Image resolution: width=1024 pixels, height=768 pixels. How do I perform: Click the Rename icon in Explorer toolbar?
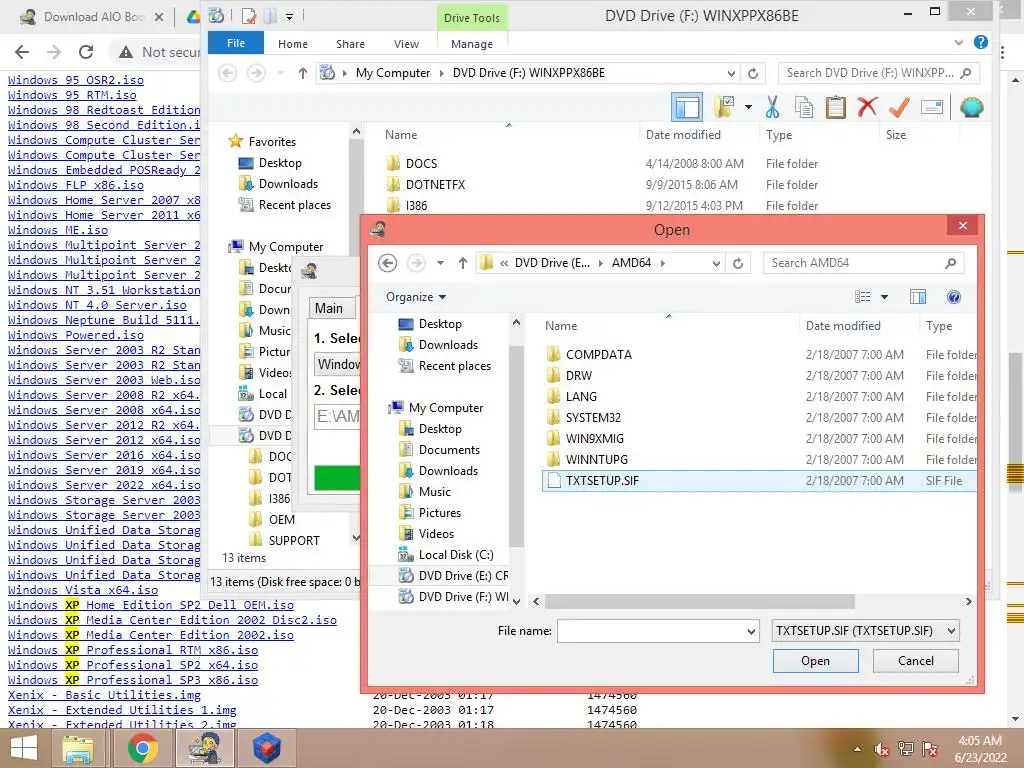pos(932,107)
